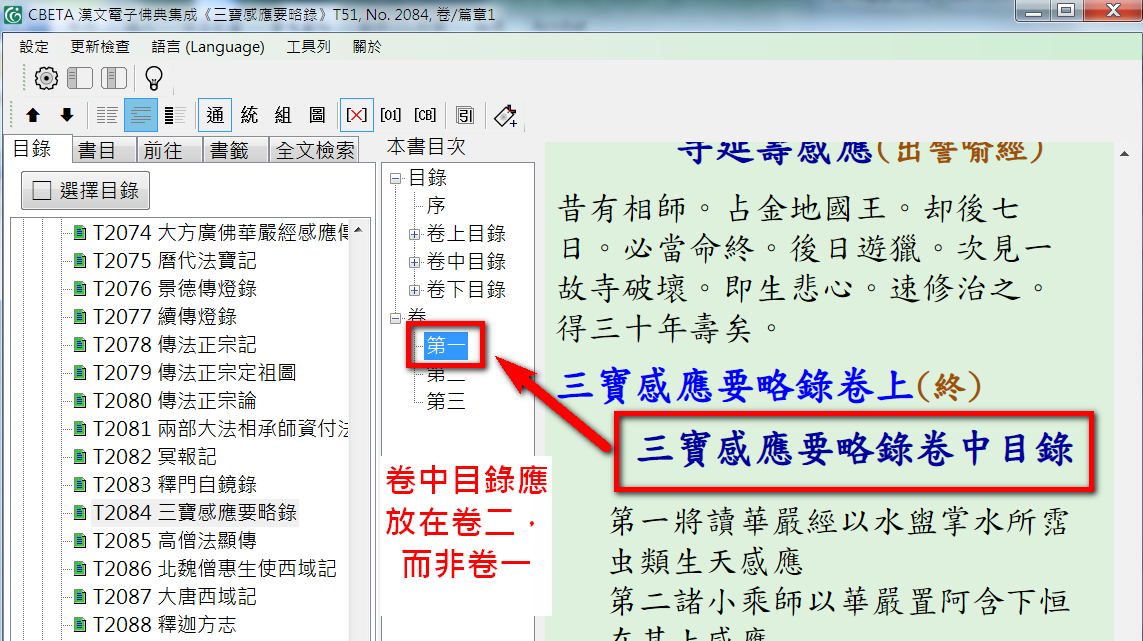The height and width of the screenshot is (641, 1143).
Task: Switch to the 全文檢索 tab
Action: pyautogui.click(x=315, y=150)
